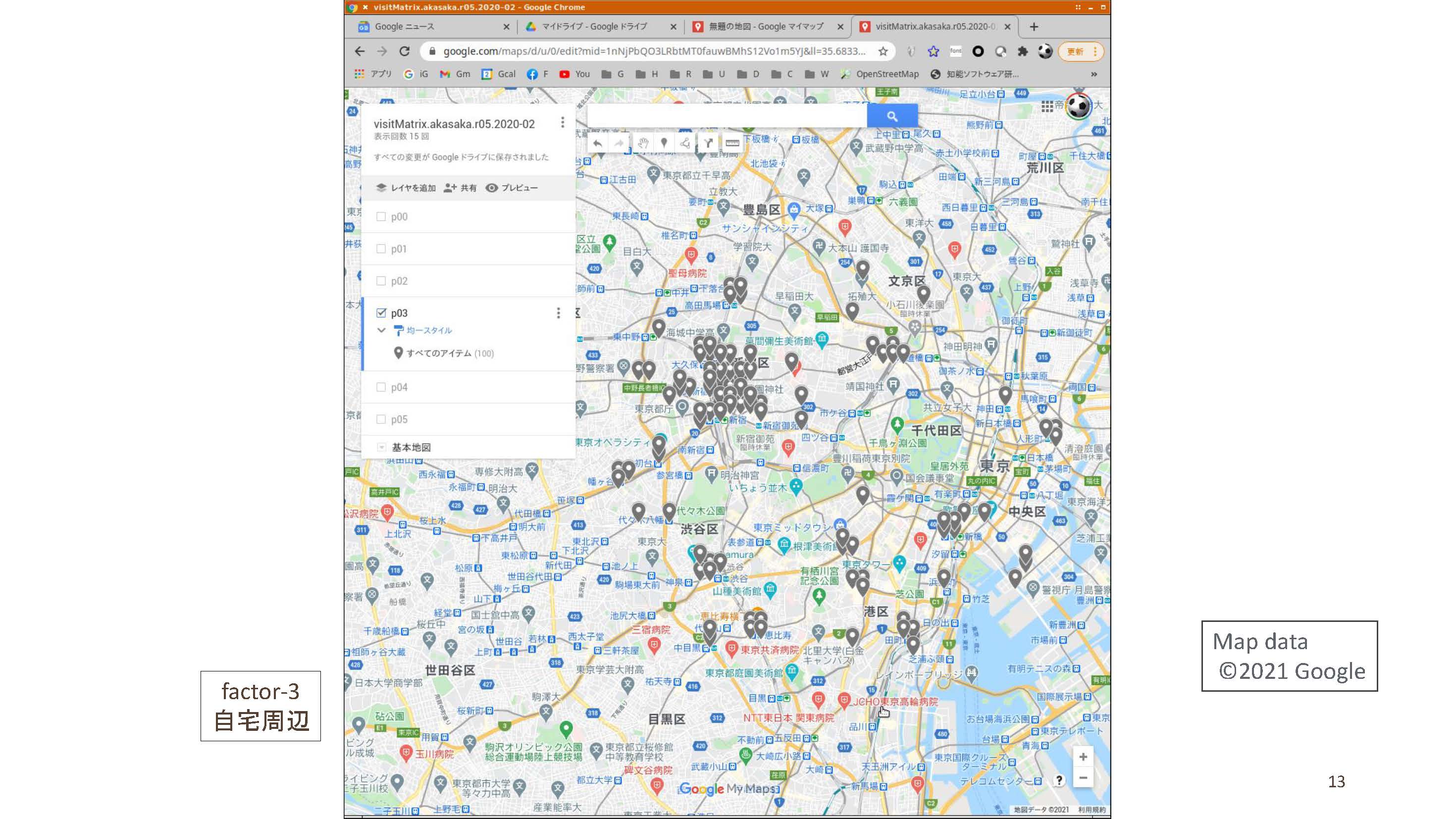The width and height of the screenshot is (1456, 819).
Task: Open the W bookmarks folder
Action: 817,74
